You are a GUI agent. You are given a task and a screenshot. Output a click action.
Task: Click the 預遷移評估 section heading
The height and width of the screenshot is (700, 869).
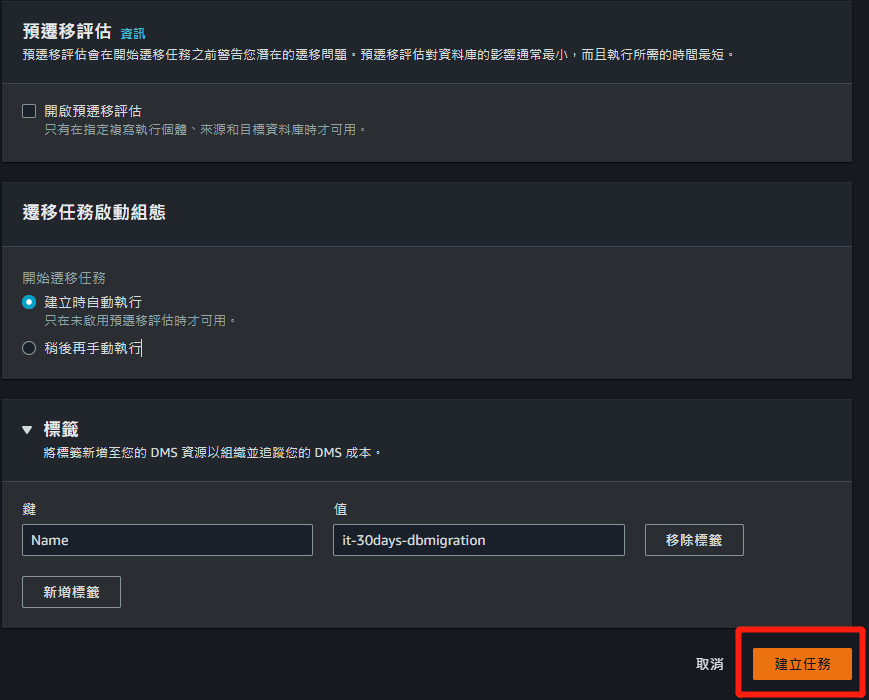coord(67,32)
